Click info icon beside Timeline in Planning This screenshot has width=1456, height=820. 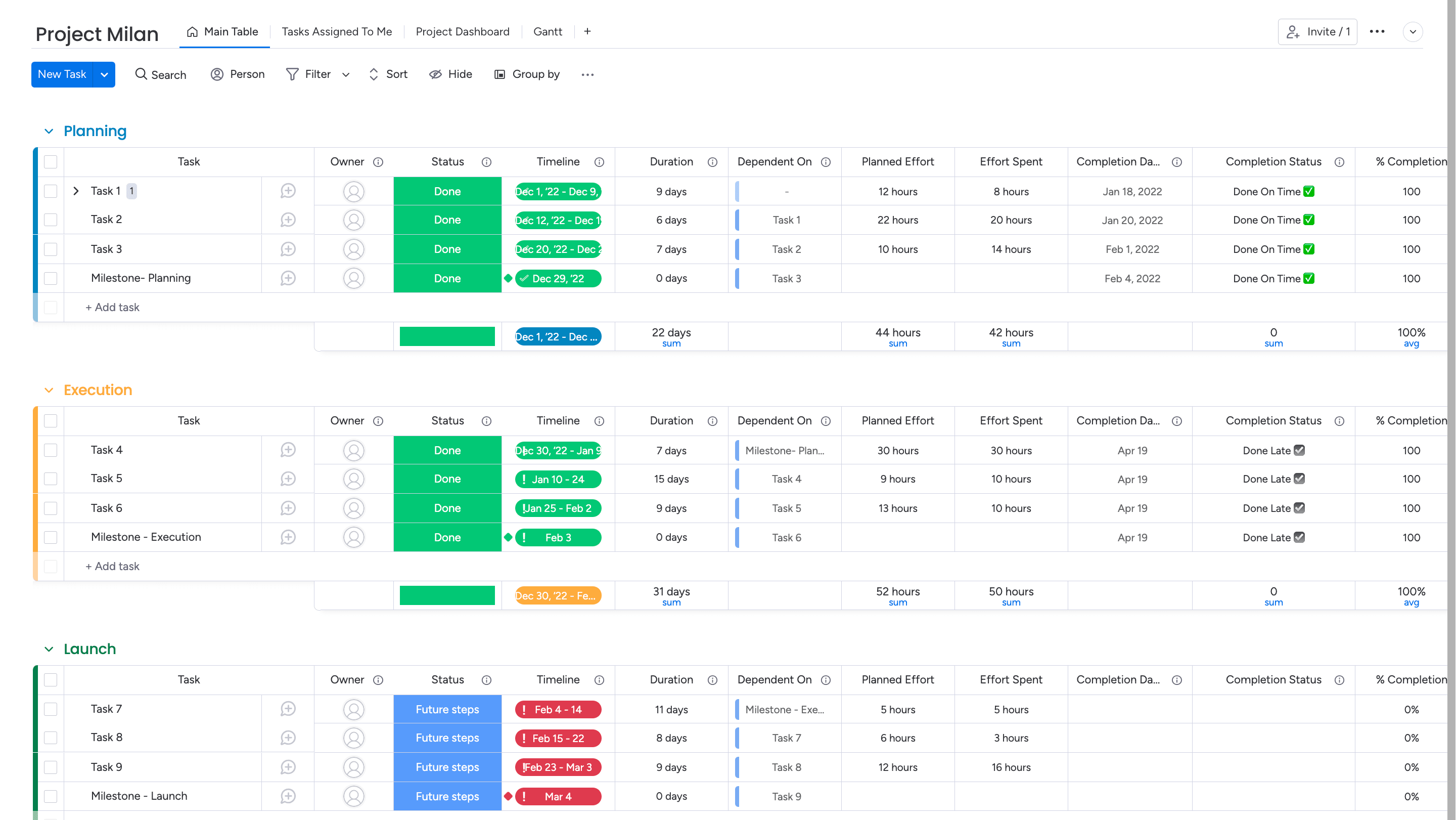coord(599,162)
